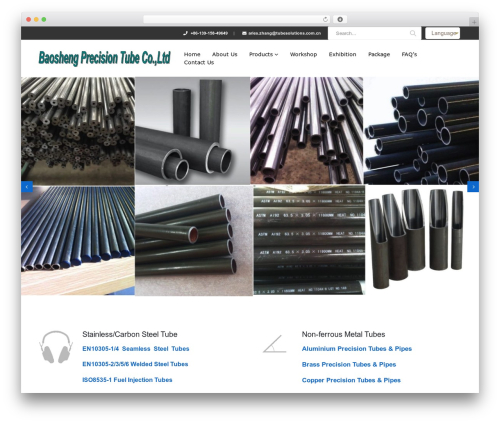Open Brass Precision Tubes & Pipes link

click(349, 364)
